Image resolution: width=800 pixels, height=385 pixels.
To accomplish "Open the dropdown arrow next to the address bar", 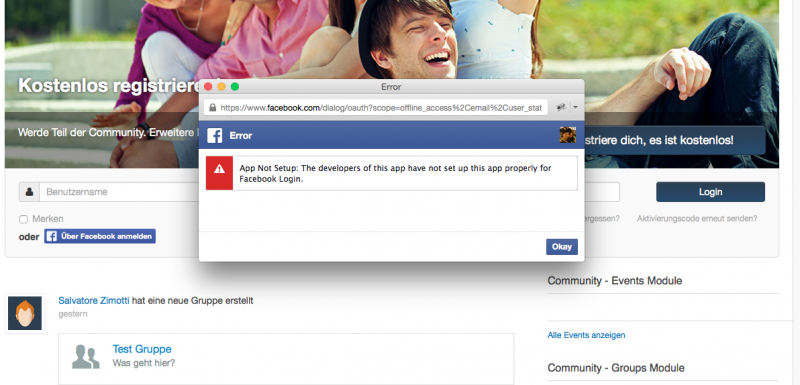I will [576, 108].
